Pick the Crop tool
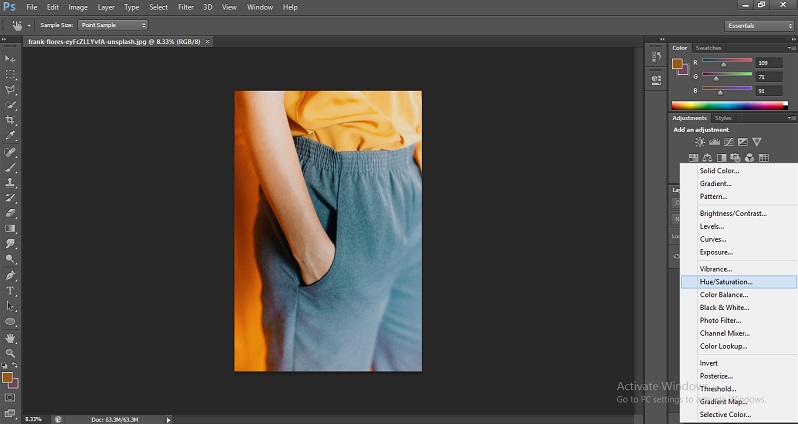 point(11,120)
